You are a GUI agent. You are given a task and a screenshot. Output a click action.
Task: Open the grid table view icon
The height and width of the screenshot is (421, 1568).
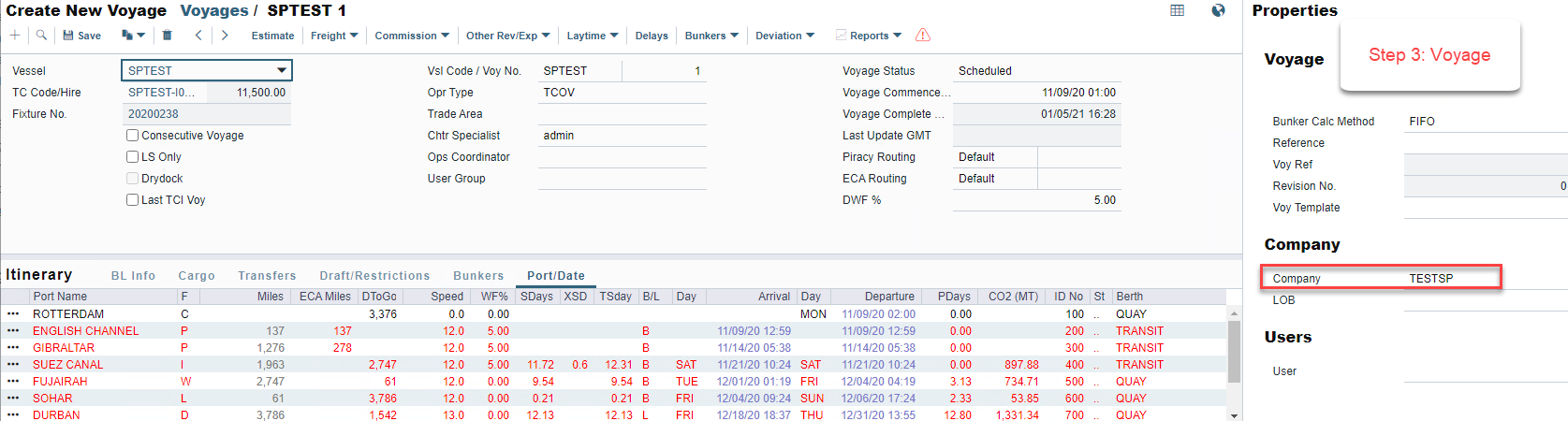click(x=1177, y=10)
